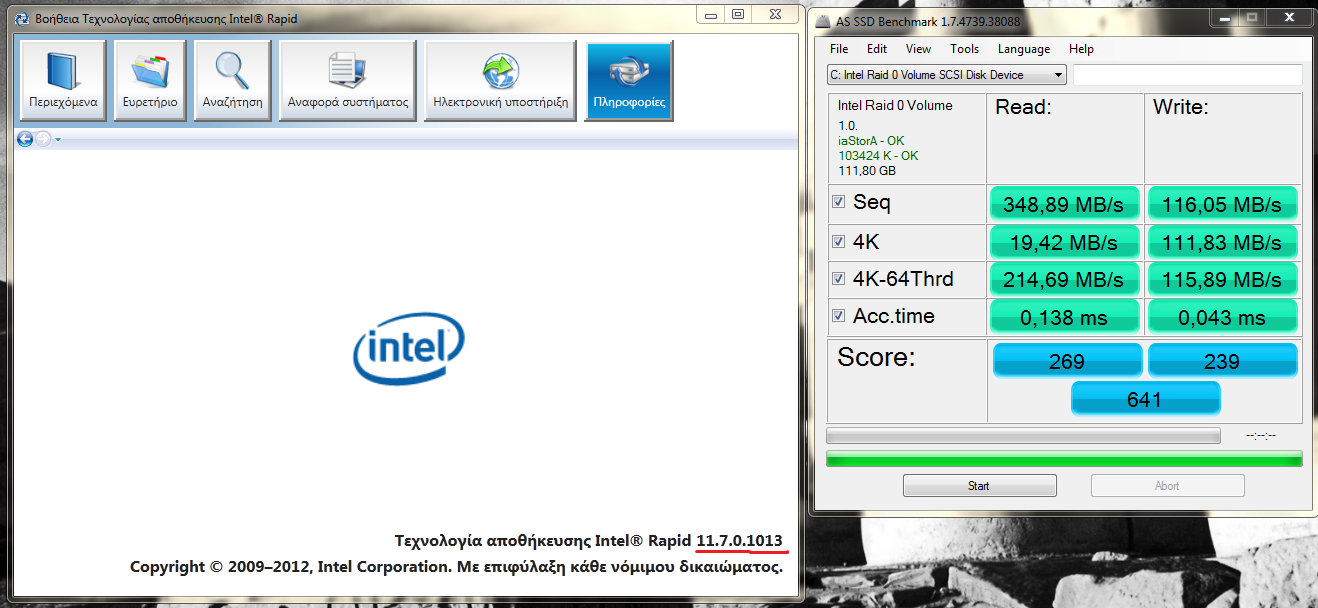Viewport: 1318px width, 608px height.
Task: Open Ηλεκτρονική υποστήριξη online support
Action: (500, 80)
